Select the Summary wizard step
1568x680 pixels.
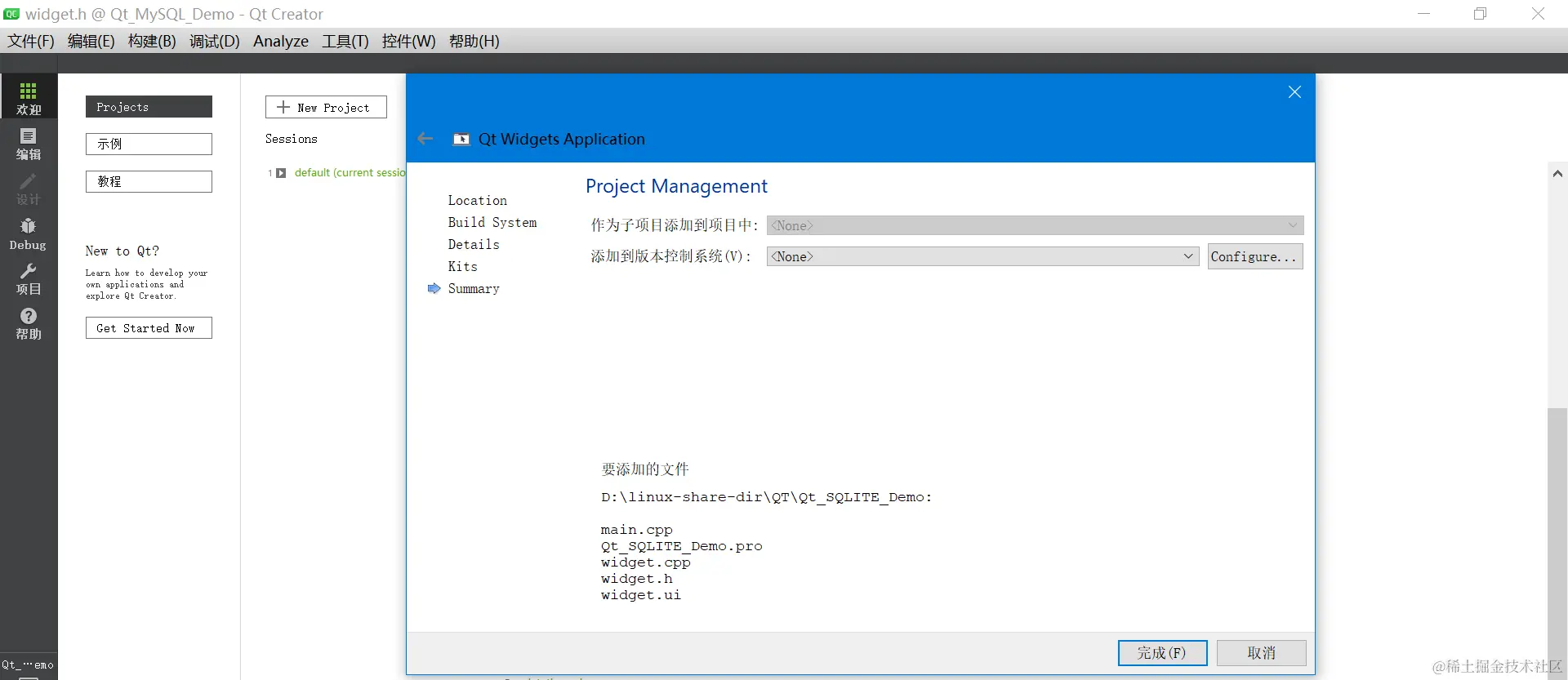474,289
